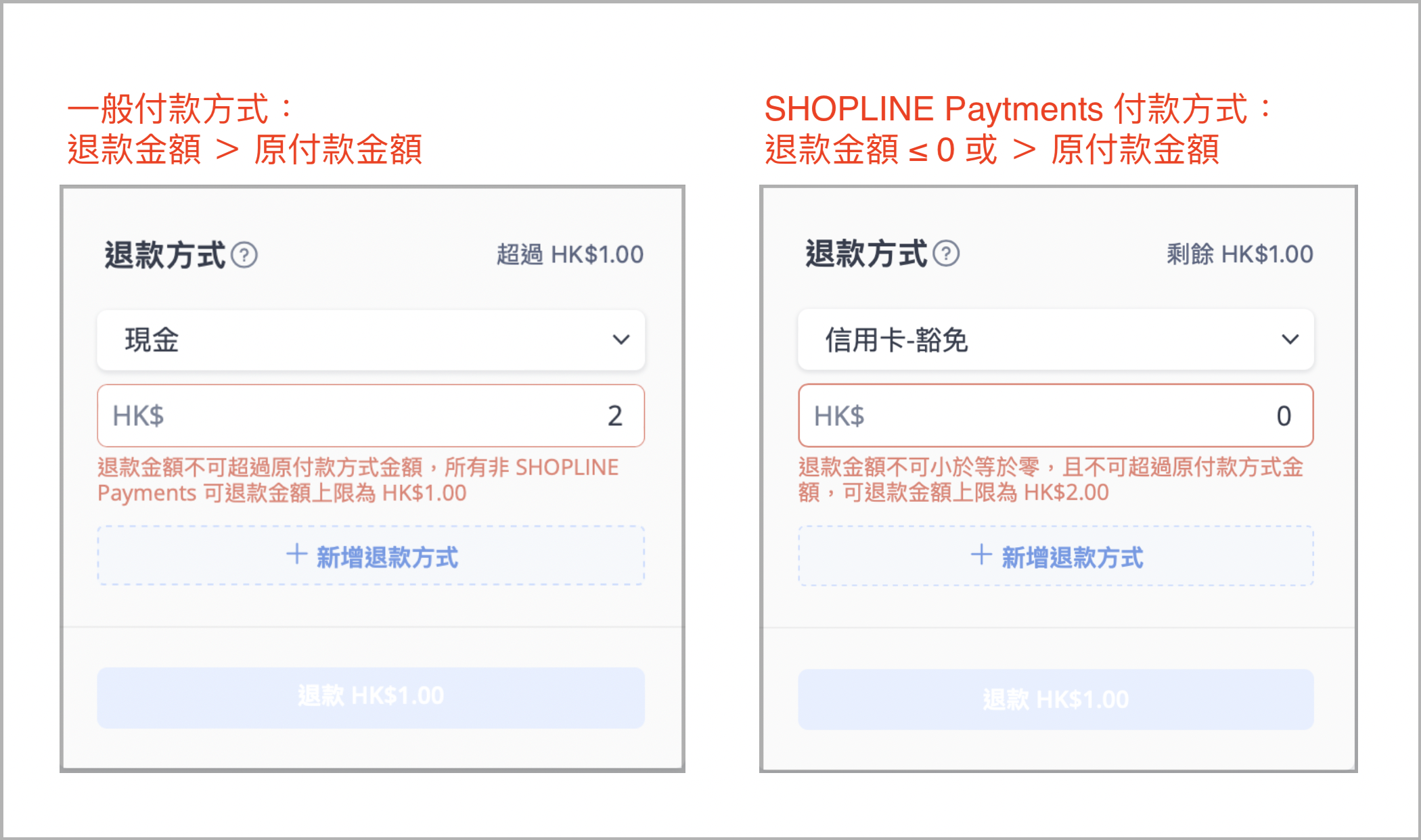The height and width of the screenshot is (840, 1421).
Task: Click HK$ amount field showing 2
Action: [371, 415]
